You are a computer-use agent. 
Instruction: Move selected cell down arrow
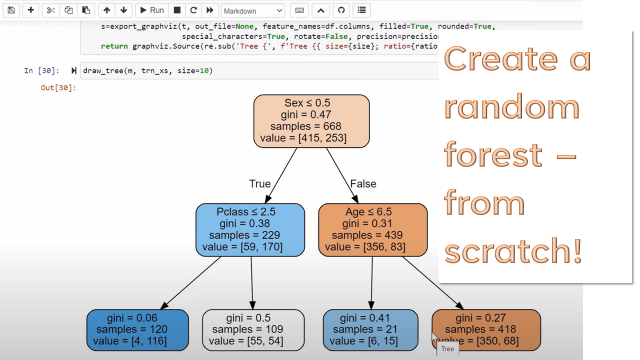click(124, 10)
